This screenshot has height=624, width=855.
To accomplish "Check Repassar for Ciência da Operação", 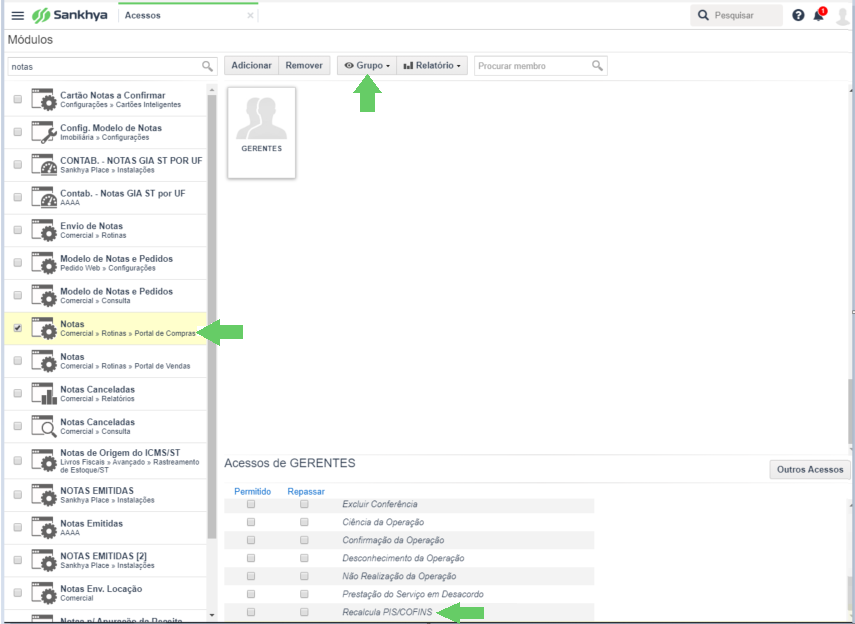I will tap(304, 522).
